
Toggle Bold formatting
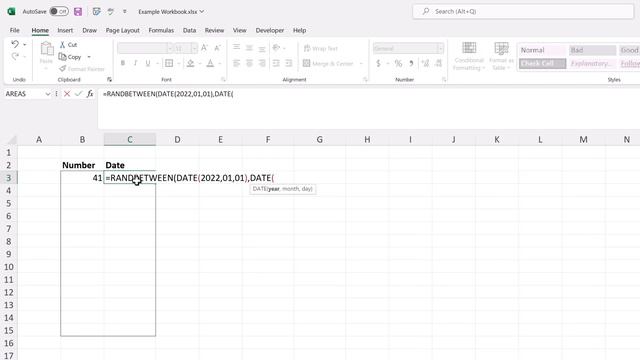[122, 63]
